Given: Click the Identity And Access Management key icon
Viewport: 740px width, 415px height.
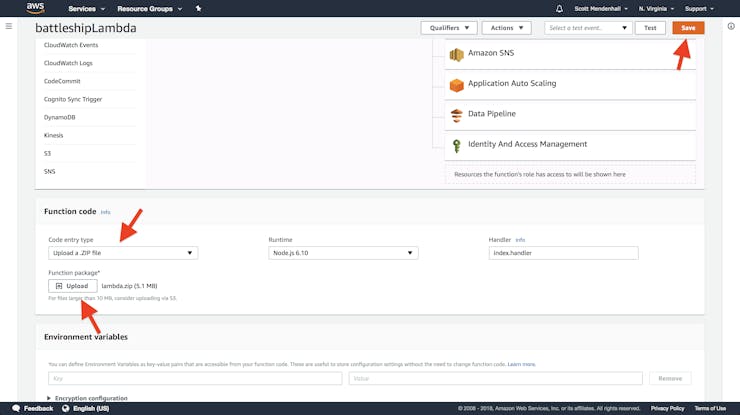Looking at the screenshot, I should coord(456,146).
